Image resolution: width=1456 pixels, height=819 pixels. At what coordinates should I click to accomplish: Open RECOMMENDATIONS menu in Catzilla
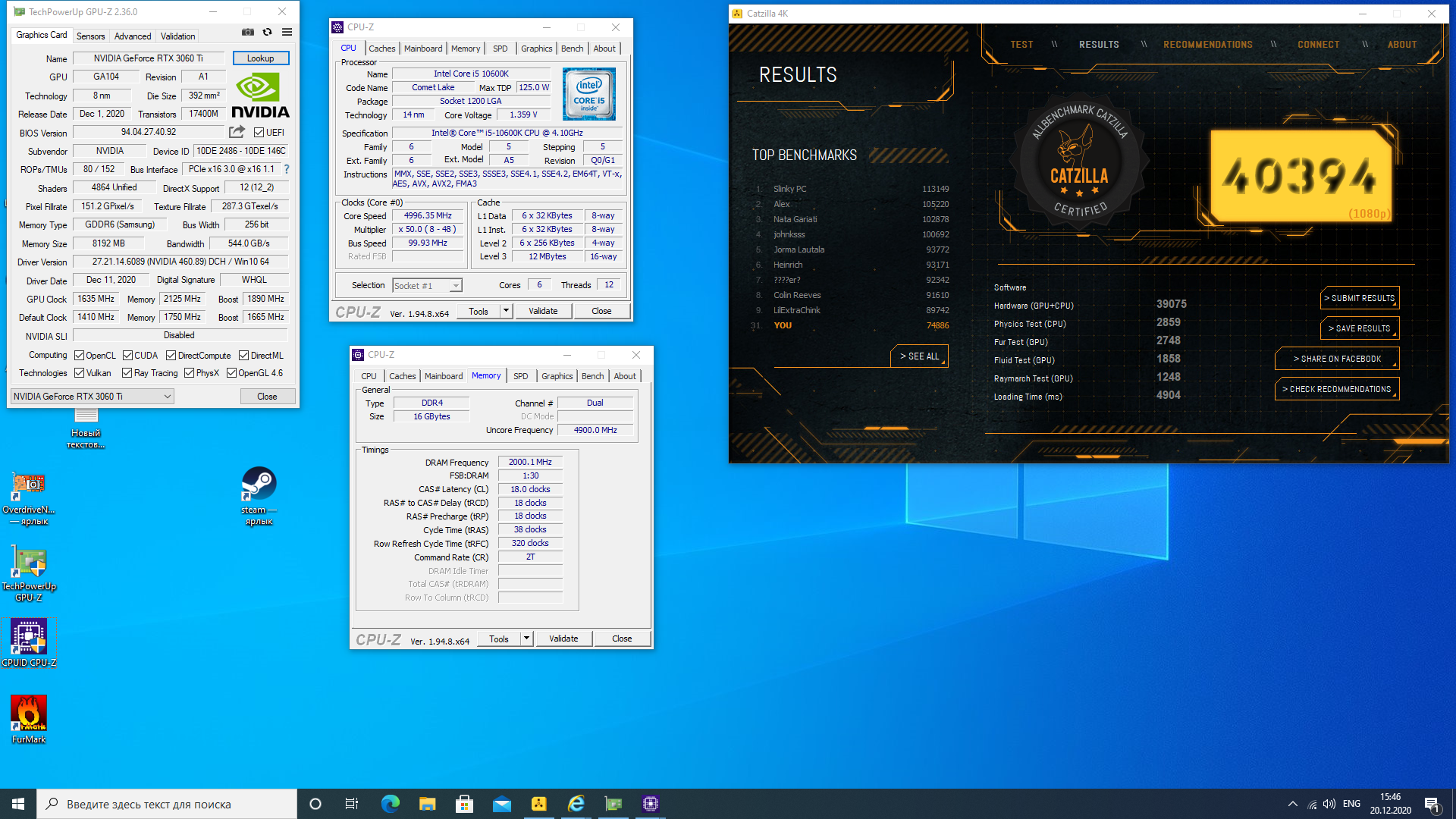[1207, 45]
